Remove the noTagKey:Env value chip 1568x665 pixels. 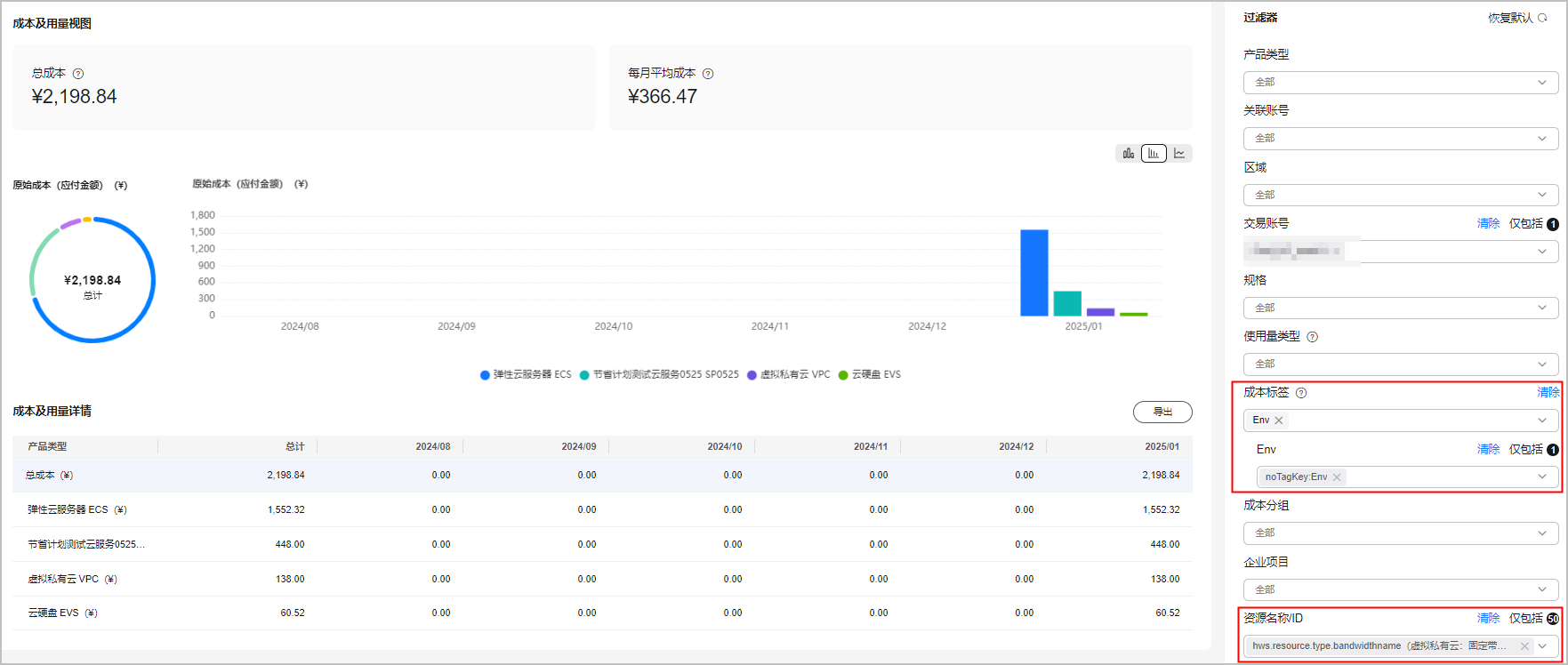click(1337, 477)
